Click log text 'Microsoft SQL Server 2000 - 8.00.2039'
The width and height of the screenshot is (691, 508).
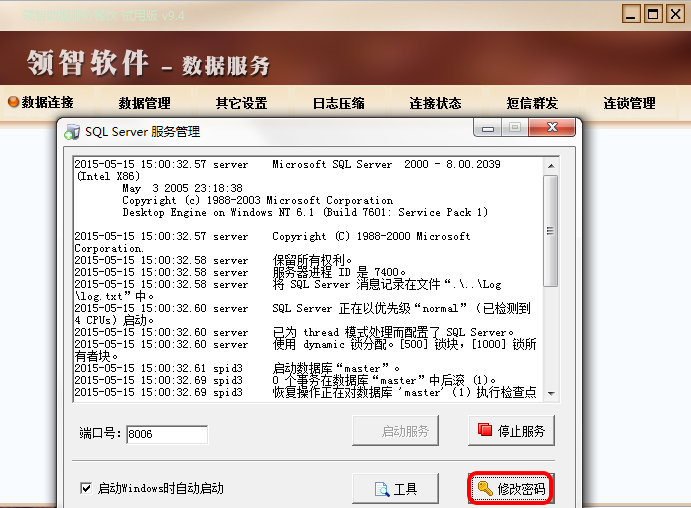(386, 164)
